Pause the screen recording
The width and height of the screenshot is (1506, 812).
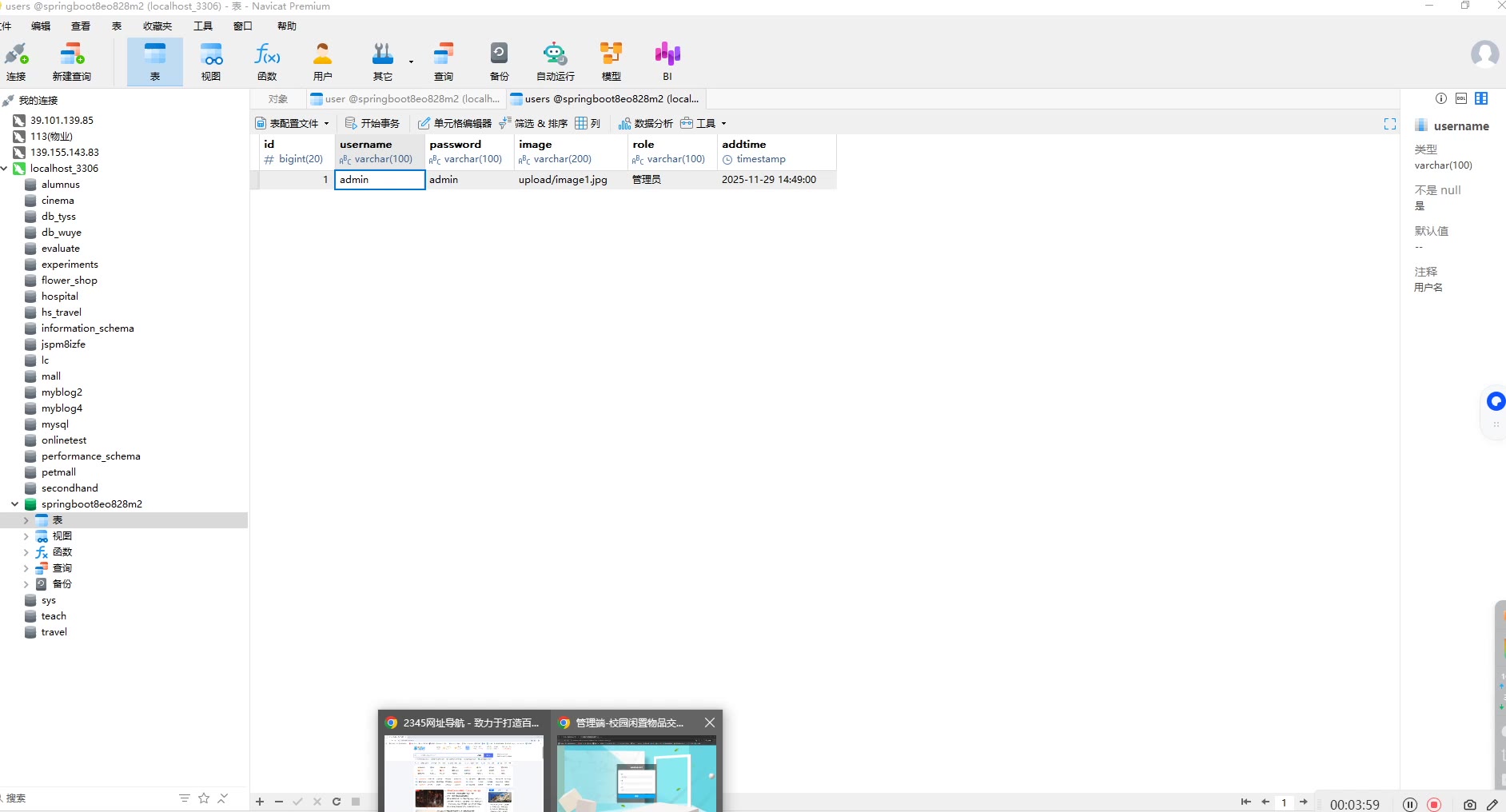[1410, 805]
